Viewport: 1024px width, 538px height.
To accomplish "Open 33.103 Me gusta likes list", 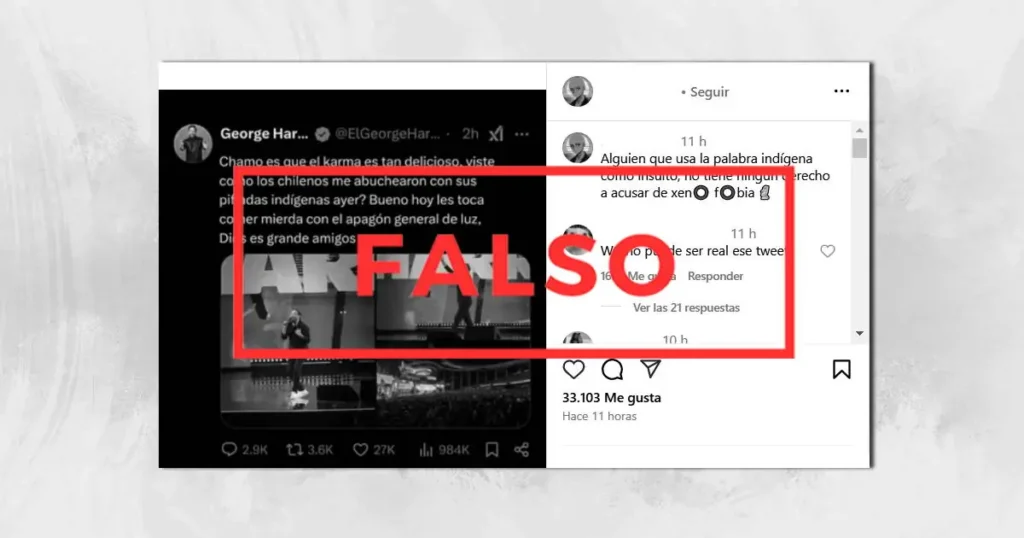I will point(611,398).
